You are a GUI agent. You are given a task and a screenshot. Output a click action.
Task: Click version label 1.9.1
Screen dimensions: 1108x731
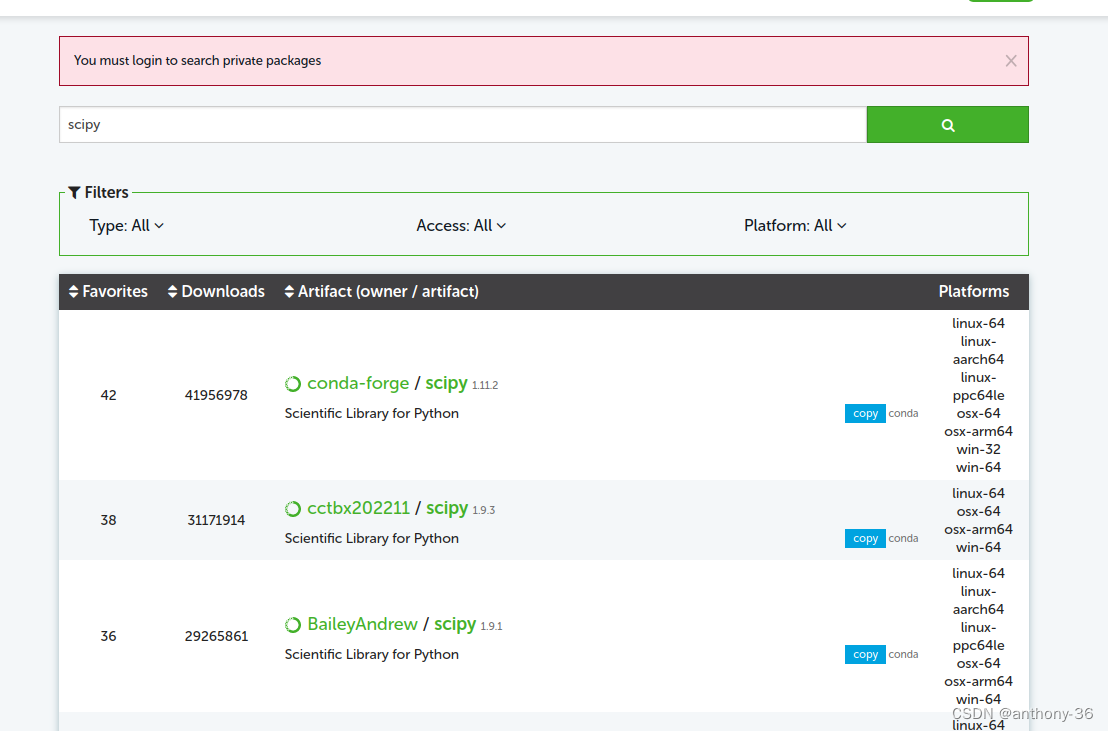point(491,626)
